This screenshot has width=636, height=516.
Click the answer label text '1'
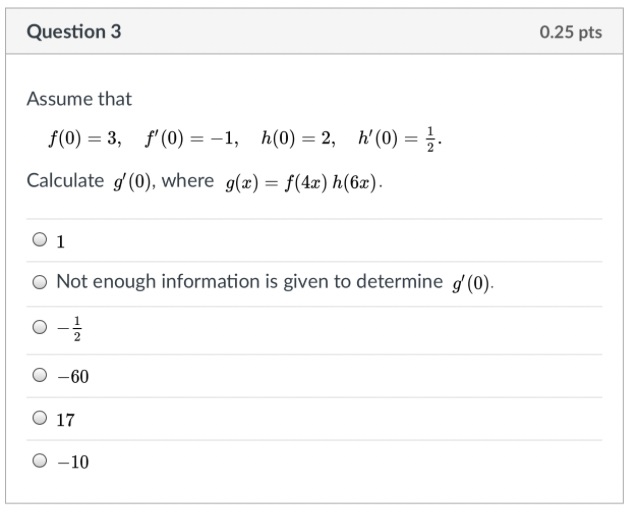(x=61, y=241)
